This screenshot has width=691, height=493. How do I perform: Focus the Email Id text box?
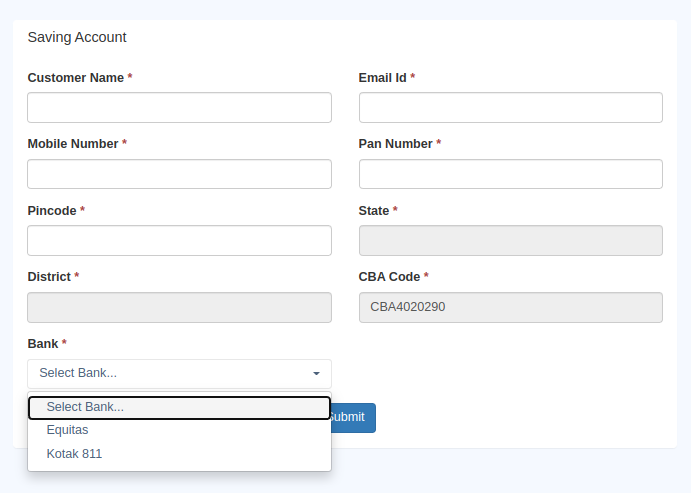pyautogui.click(x=511, y=107)
